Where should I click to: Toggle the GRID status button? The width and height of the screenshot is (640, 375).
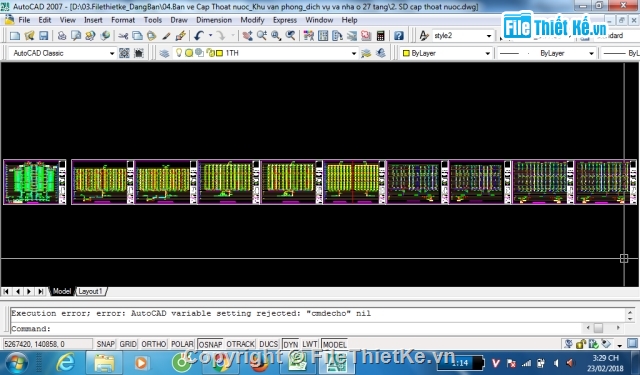click(x=128, y=344)
